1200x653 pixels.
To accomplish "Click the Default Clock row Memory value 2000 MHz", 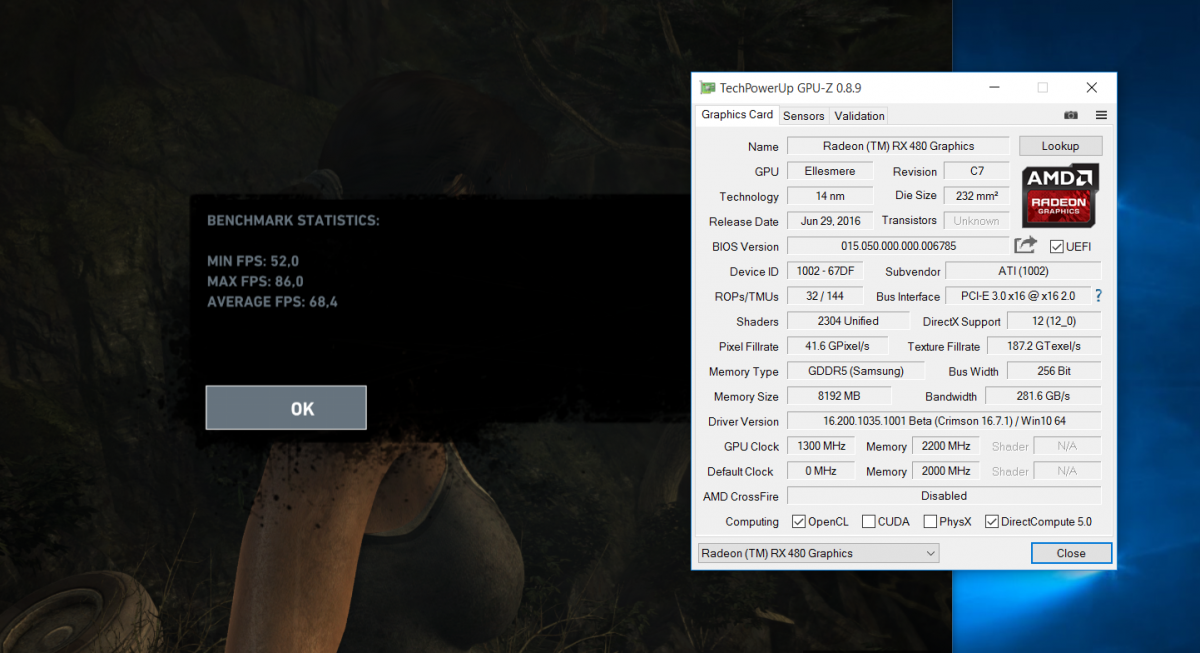I will [x=946, y=471].
